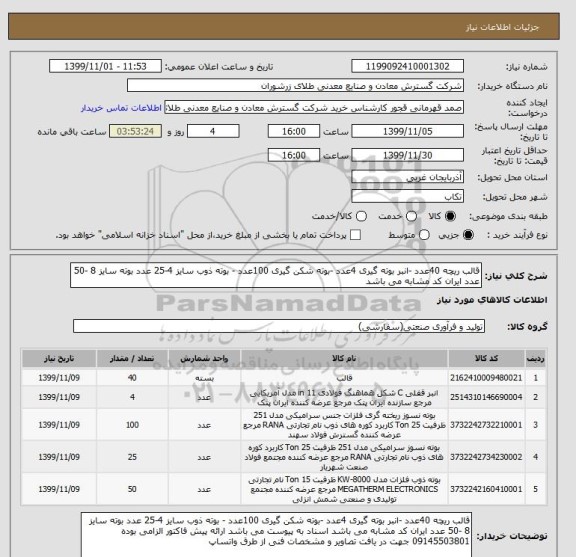Click the جزئیات اطلاعات نیاز header title

(502, 28)
